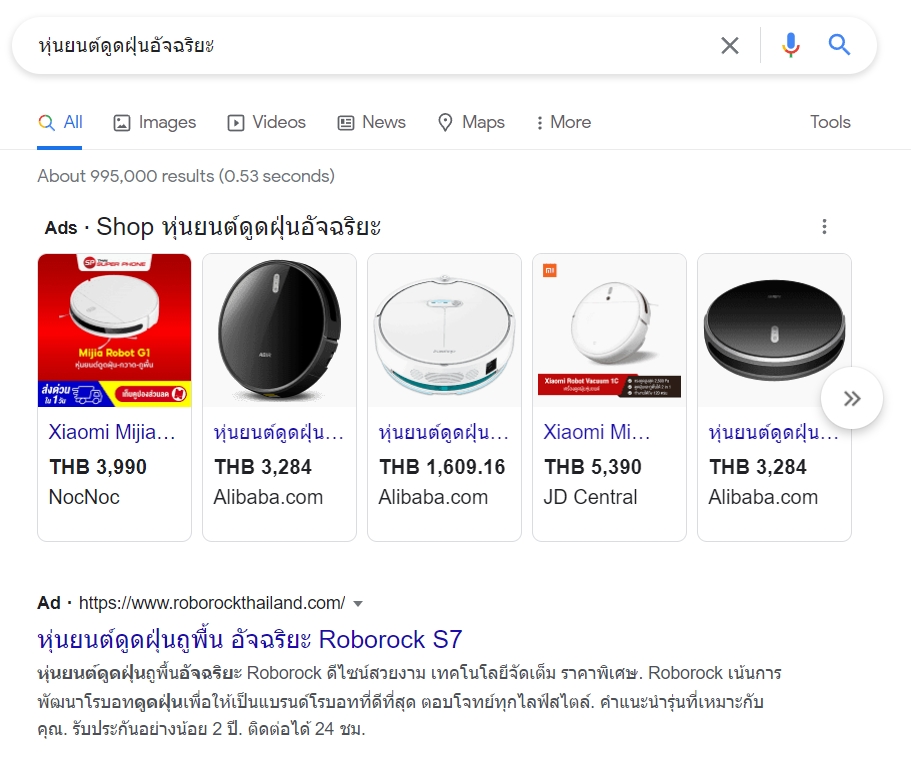The image size is (911, 764).
Task: Switch to the Videos tab
Action: pos(267,123)
